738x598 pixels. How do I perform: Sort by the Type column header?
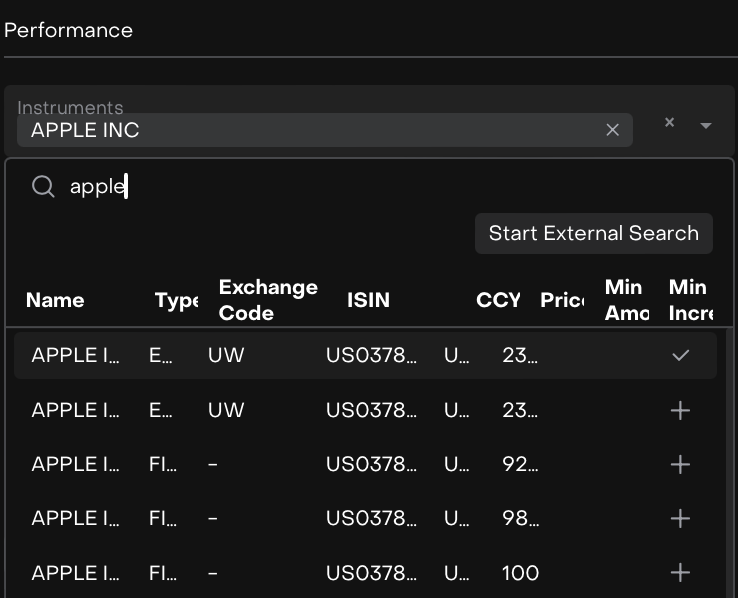[176, 300]
